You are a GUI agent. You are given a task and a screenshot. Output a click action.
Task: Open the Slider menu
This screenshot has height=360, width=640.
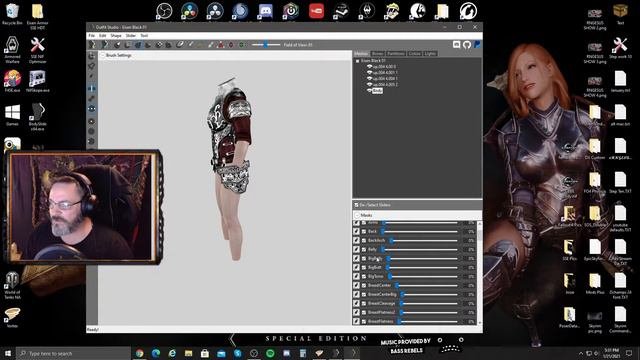pyautogui.click(x=131, y=36)
